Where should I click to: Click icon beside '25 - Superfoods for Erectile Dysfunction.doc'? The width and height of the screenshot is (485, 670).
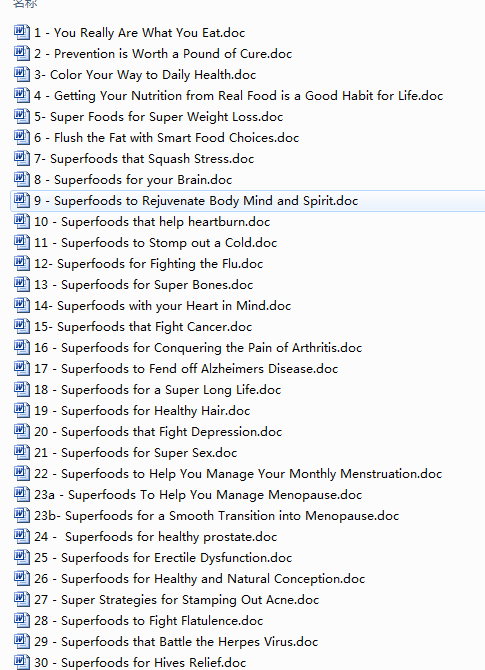[22, 557]
